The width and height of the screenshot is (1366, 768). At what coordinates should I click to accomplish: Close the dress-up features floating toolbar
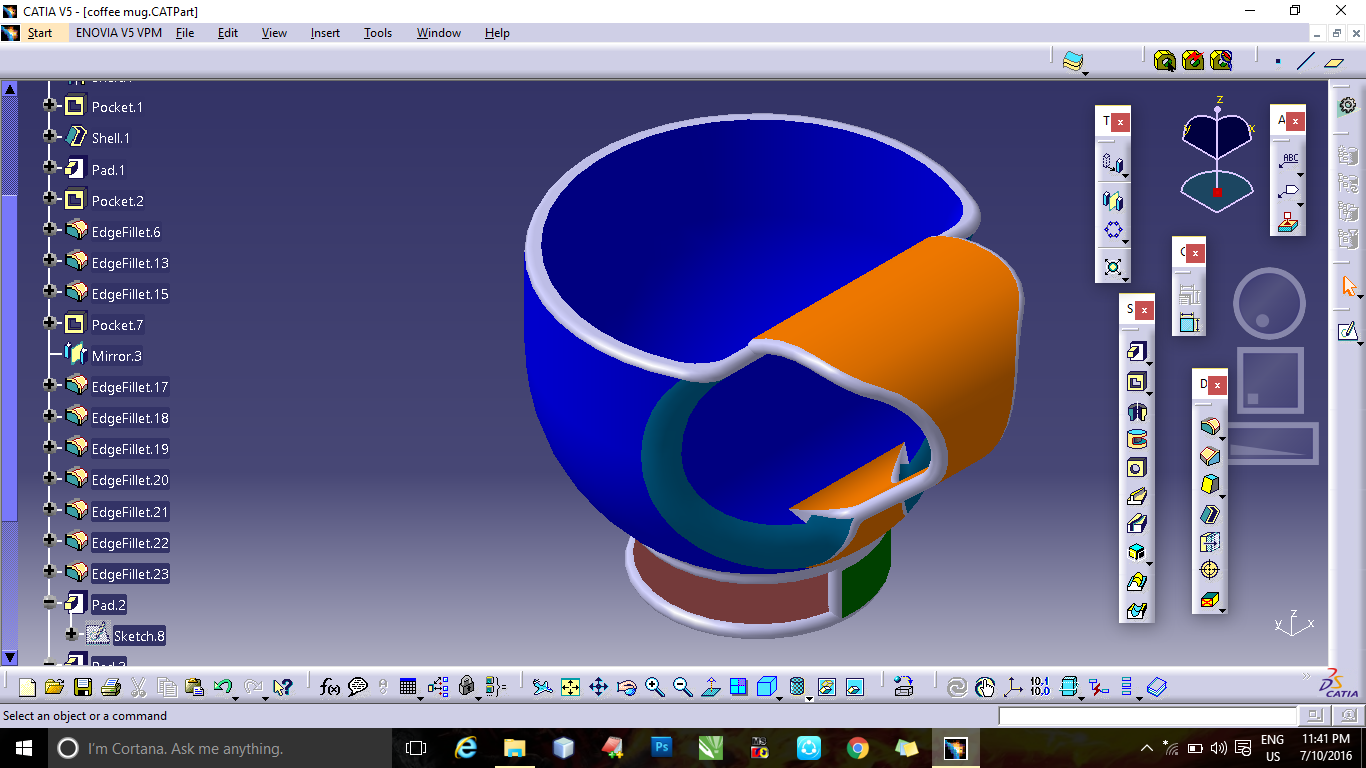click(x=1218, y=385)
